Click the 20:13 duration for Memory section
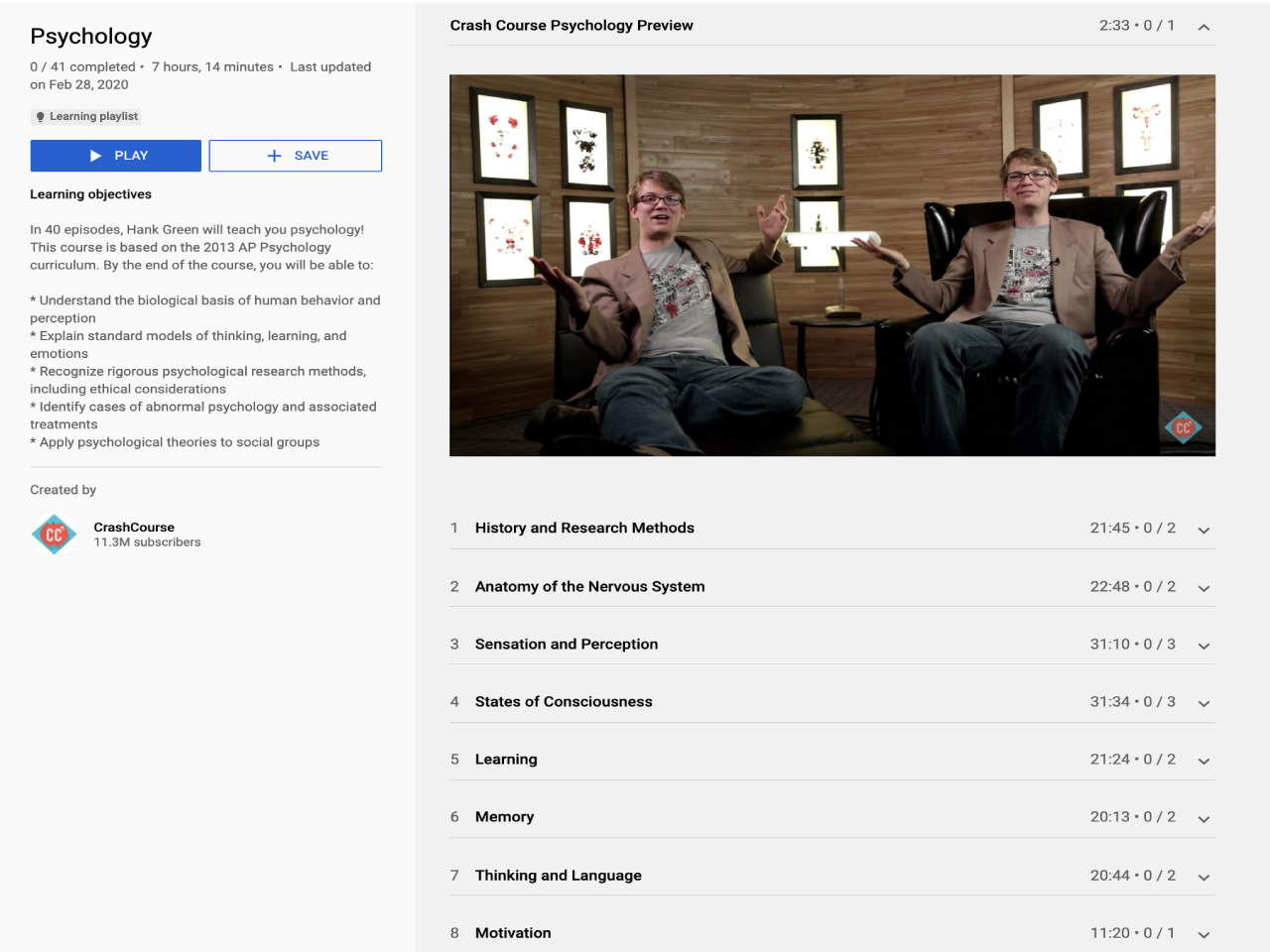The width and height of the screenshot is (1270, 952). click(1109, 816)
